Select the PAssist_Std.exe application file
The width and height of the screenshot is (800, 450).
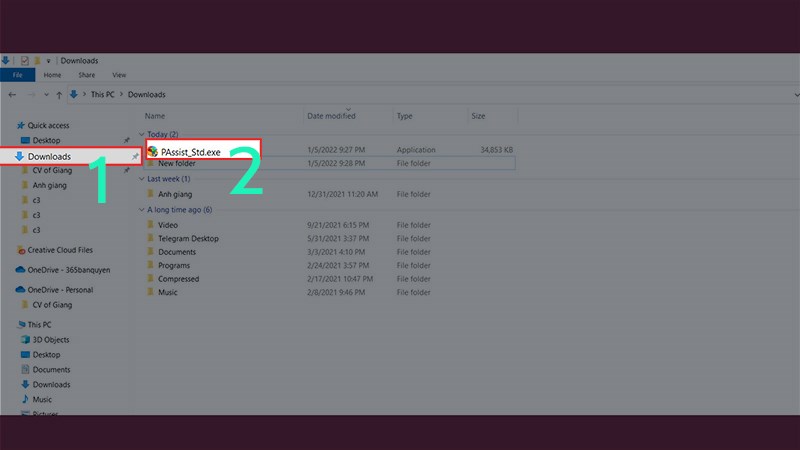pyautogui.click(x=190, y=152)
